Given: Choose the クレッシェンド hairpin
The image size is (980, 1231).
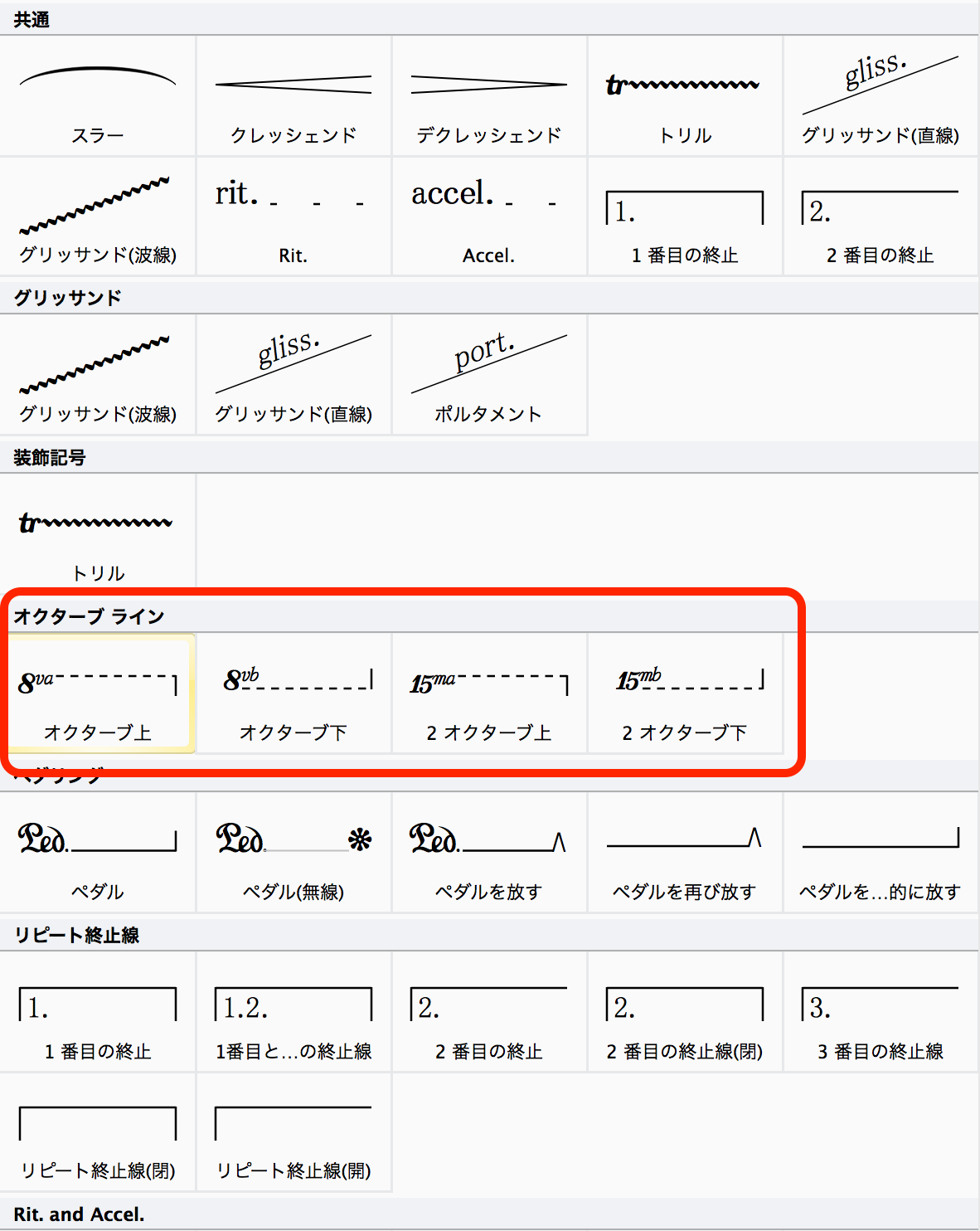Looking at the screenshot, I should point(294,96).
